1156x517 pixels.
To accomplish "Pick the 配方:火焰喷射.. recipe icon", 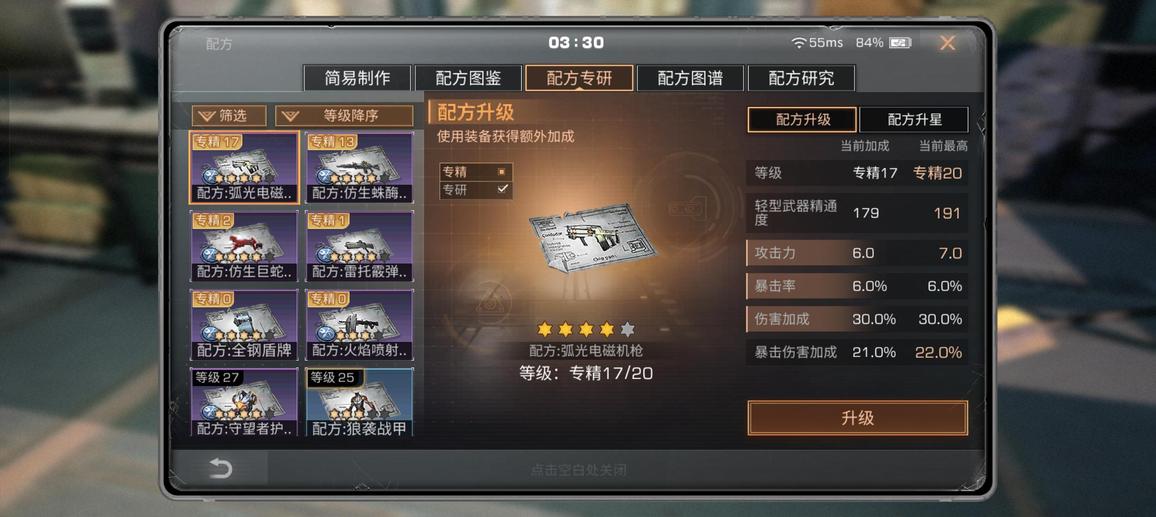I will tap(360, 325).
